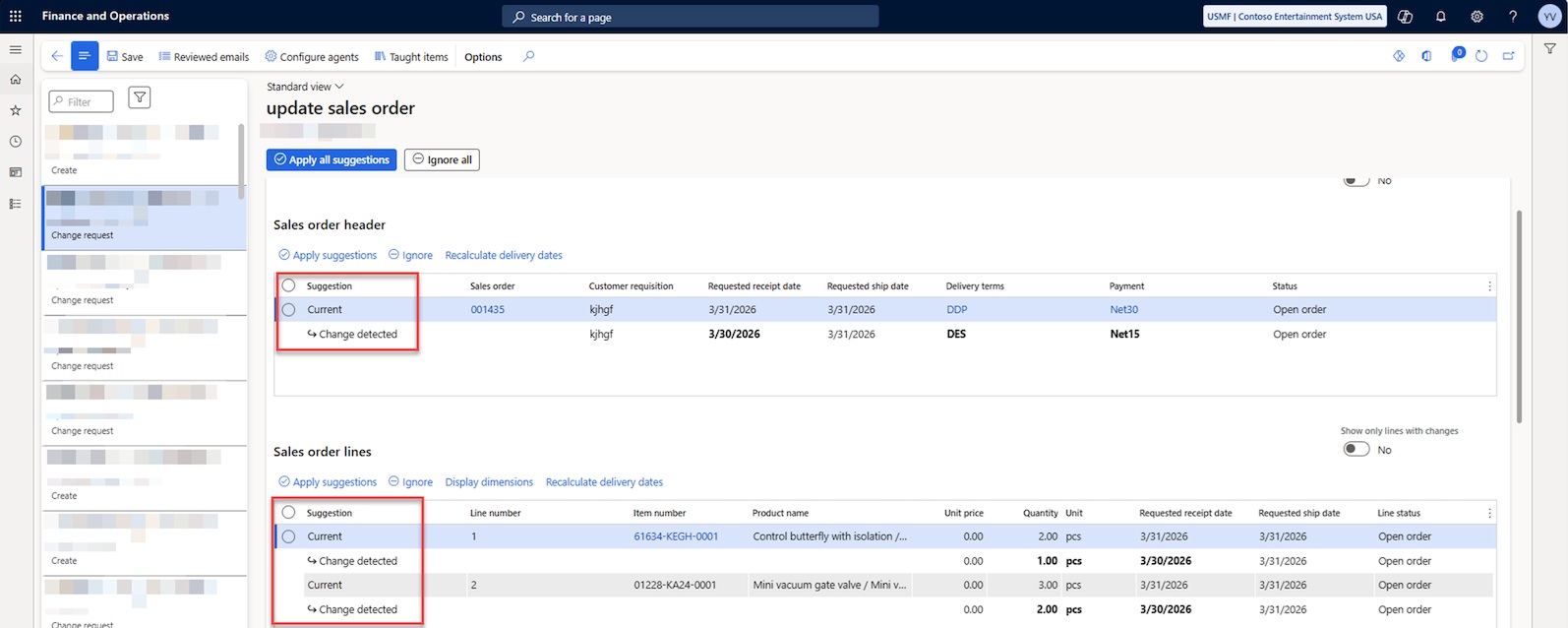This screenshot has width=1568, height=628.
Task: Click the back arrow in toolbar
Action: (57, 56)
